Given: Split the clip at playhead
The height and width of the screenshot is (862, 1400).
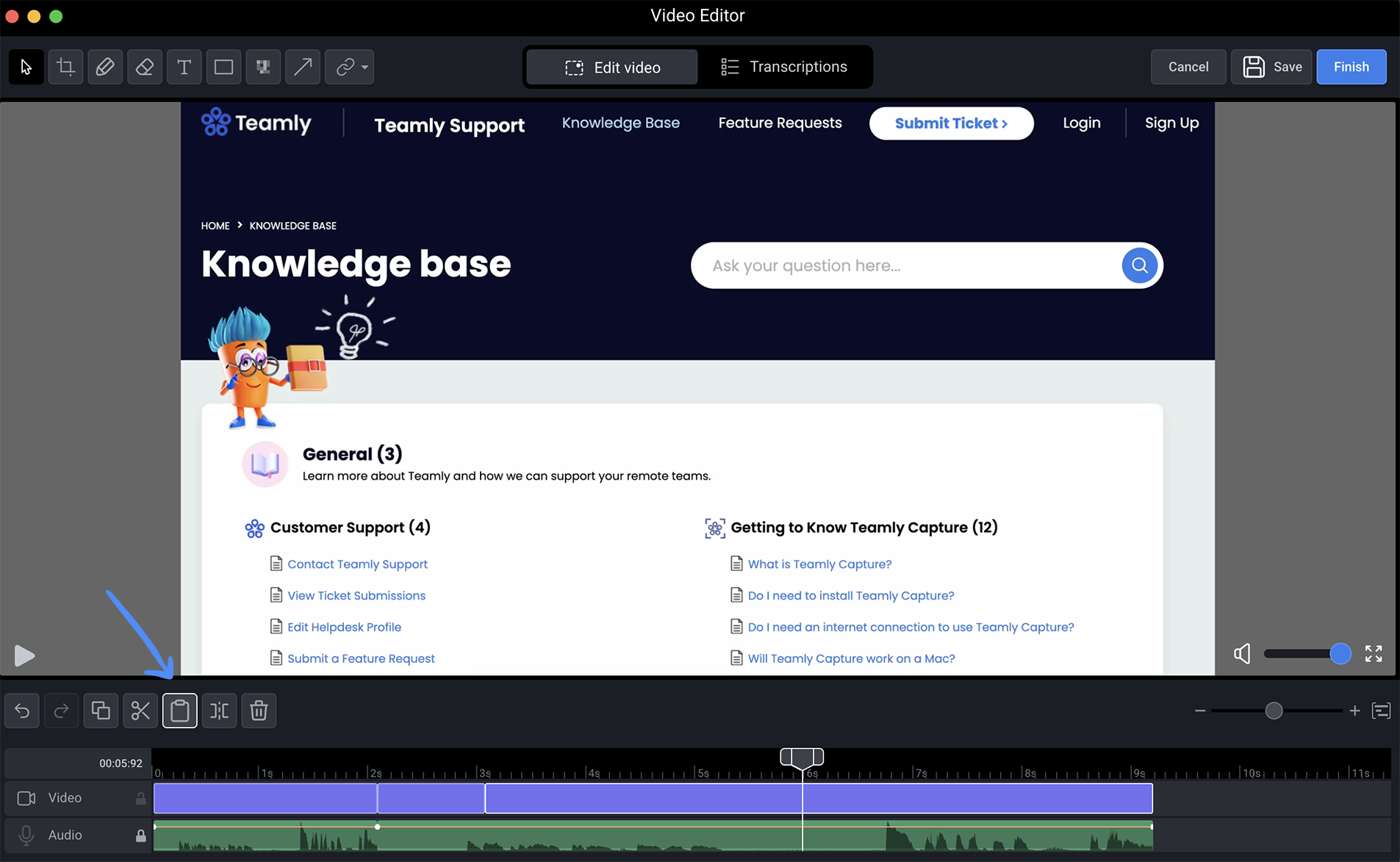Looking at the screenshot, I should click(220, 711).
